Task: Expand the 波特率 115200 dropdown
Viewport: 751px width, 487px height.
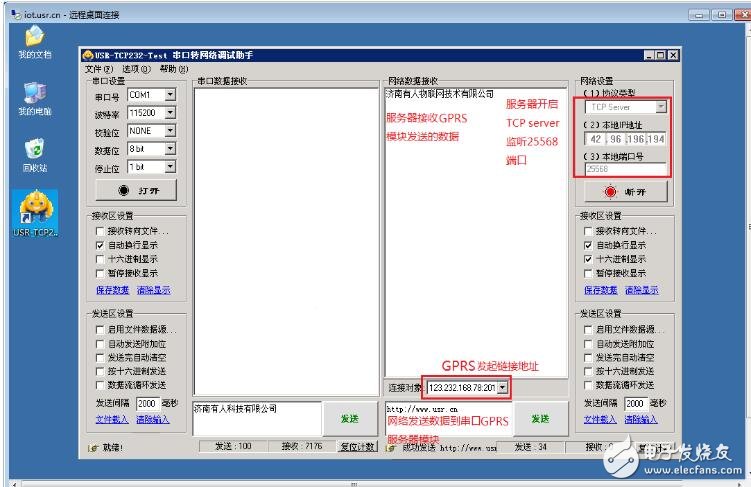Action: (171, 113)
